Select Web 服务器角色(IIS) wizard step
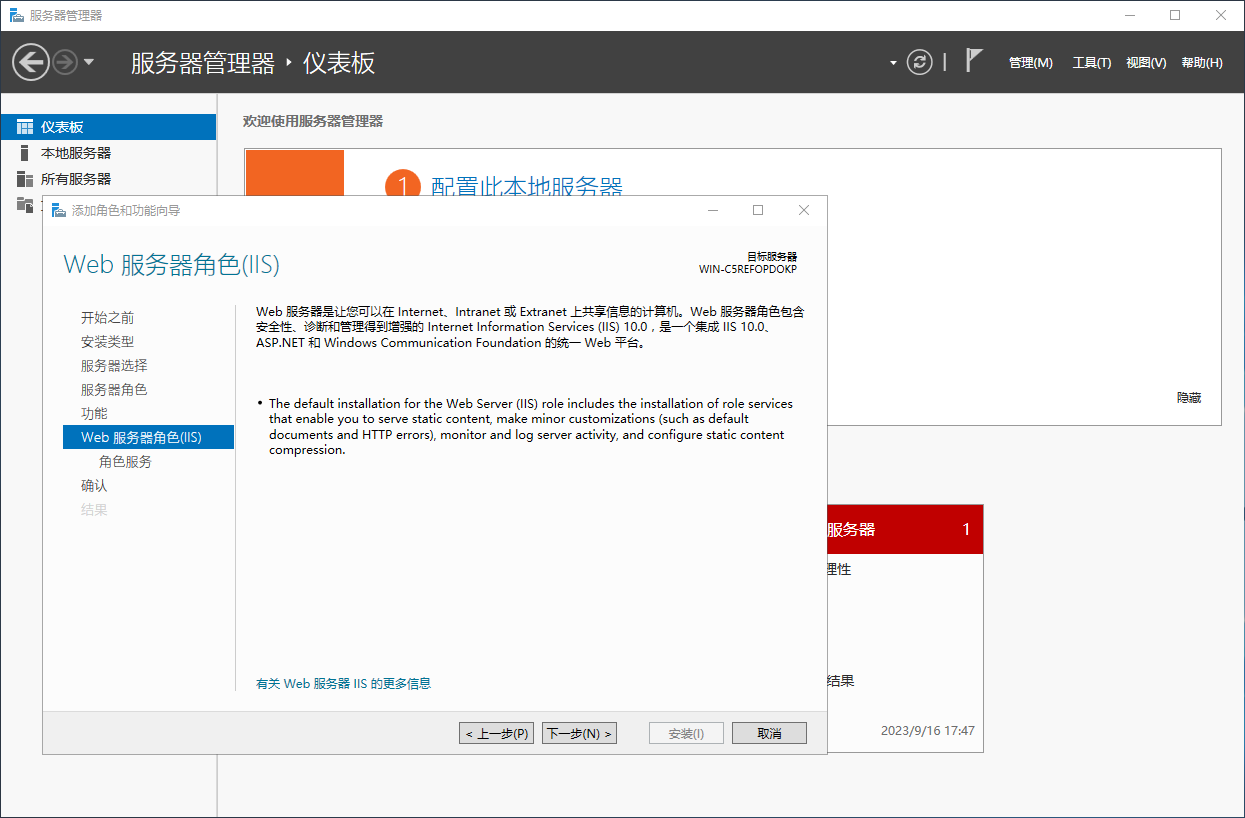 [148, 437]
